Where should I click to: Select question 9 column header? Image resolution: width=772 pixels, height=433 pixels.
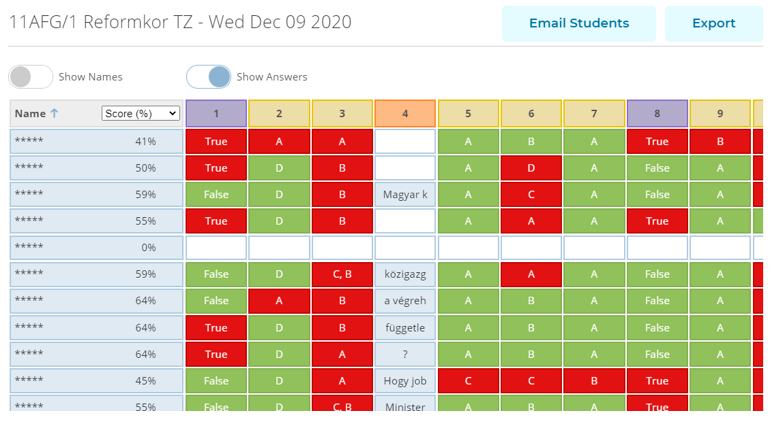pyautogui.click(x=720, y=114)
